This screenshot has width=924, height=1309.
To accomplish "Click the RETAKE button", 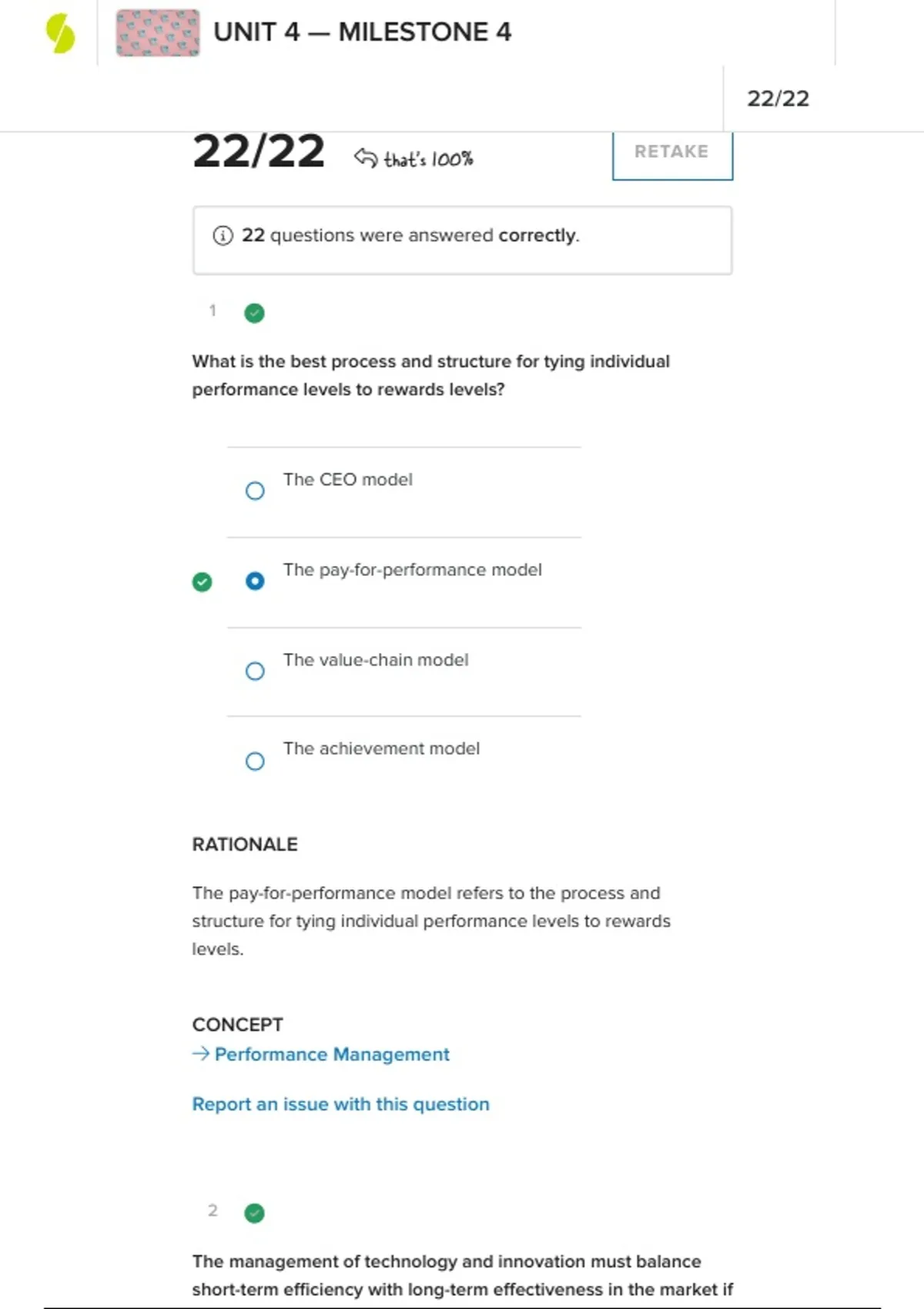I will click(672, 153).
